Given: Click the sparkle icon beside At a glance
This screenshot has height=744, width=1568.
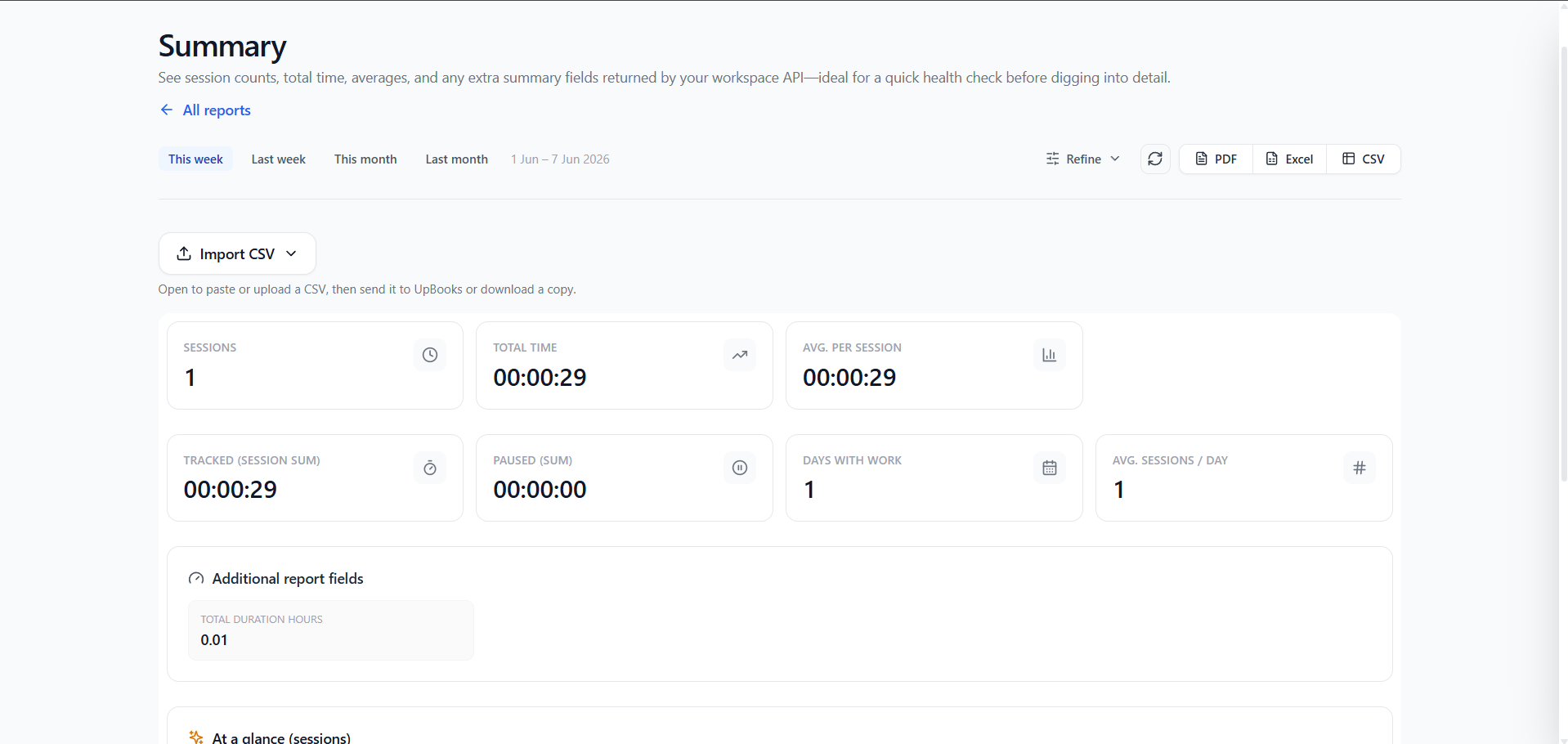Looking at the screenshot, I should (196, 737).
